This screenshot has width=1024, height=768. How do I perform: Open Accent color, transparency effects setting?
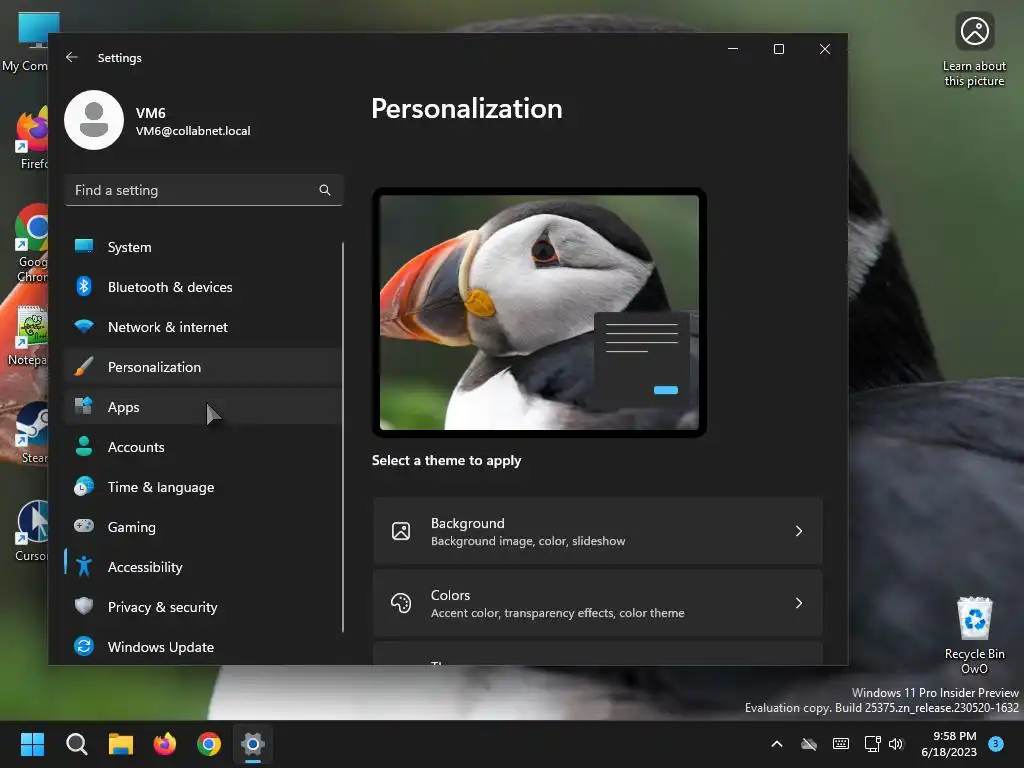[x=598, y=603]
